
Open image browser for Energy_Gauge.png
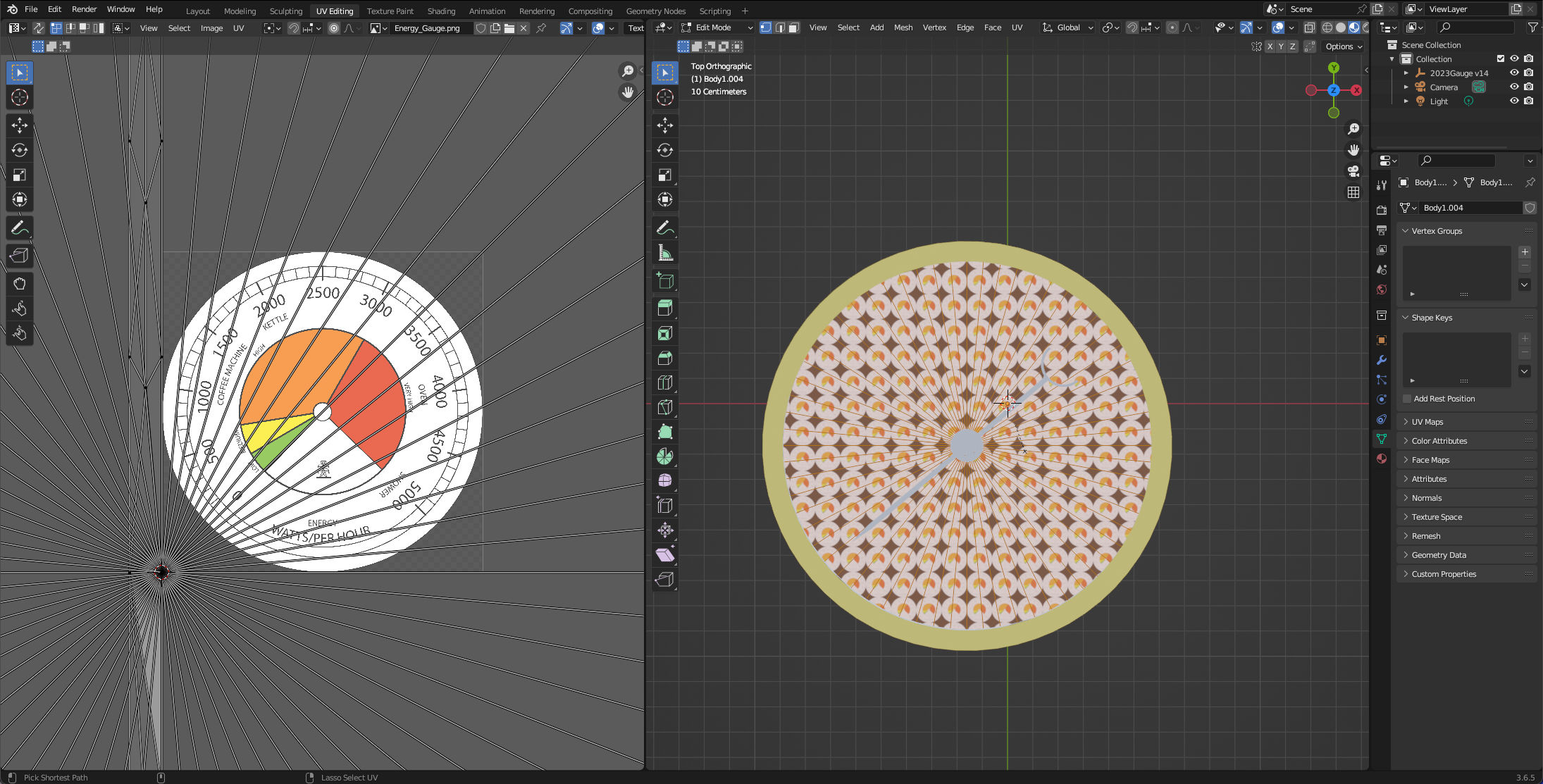coord(378,28)
